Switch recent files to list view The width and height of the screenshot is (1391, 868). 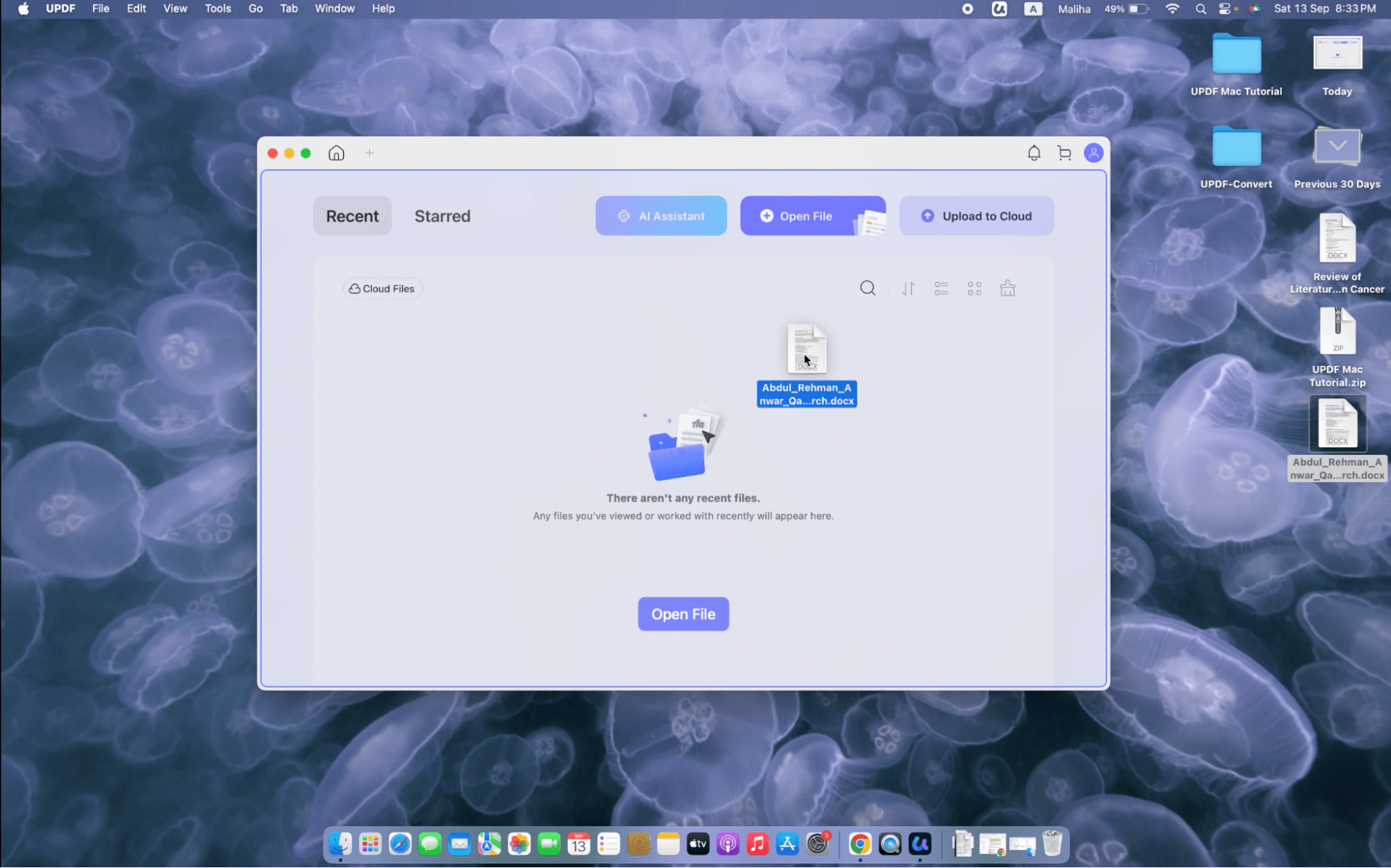pos(941,289)
